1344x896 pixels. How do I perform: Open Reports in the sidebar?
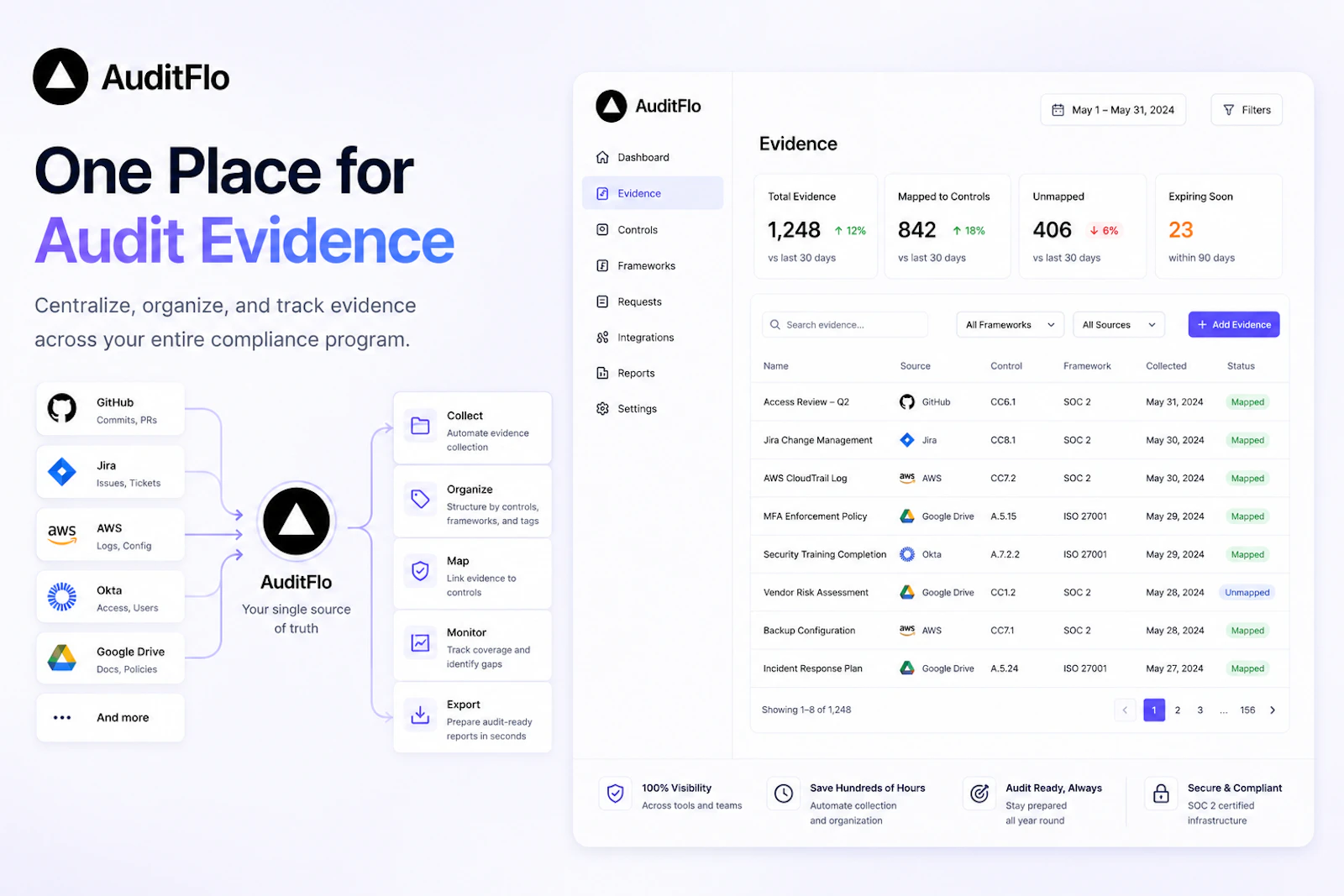[653, 373]
